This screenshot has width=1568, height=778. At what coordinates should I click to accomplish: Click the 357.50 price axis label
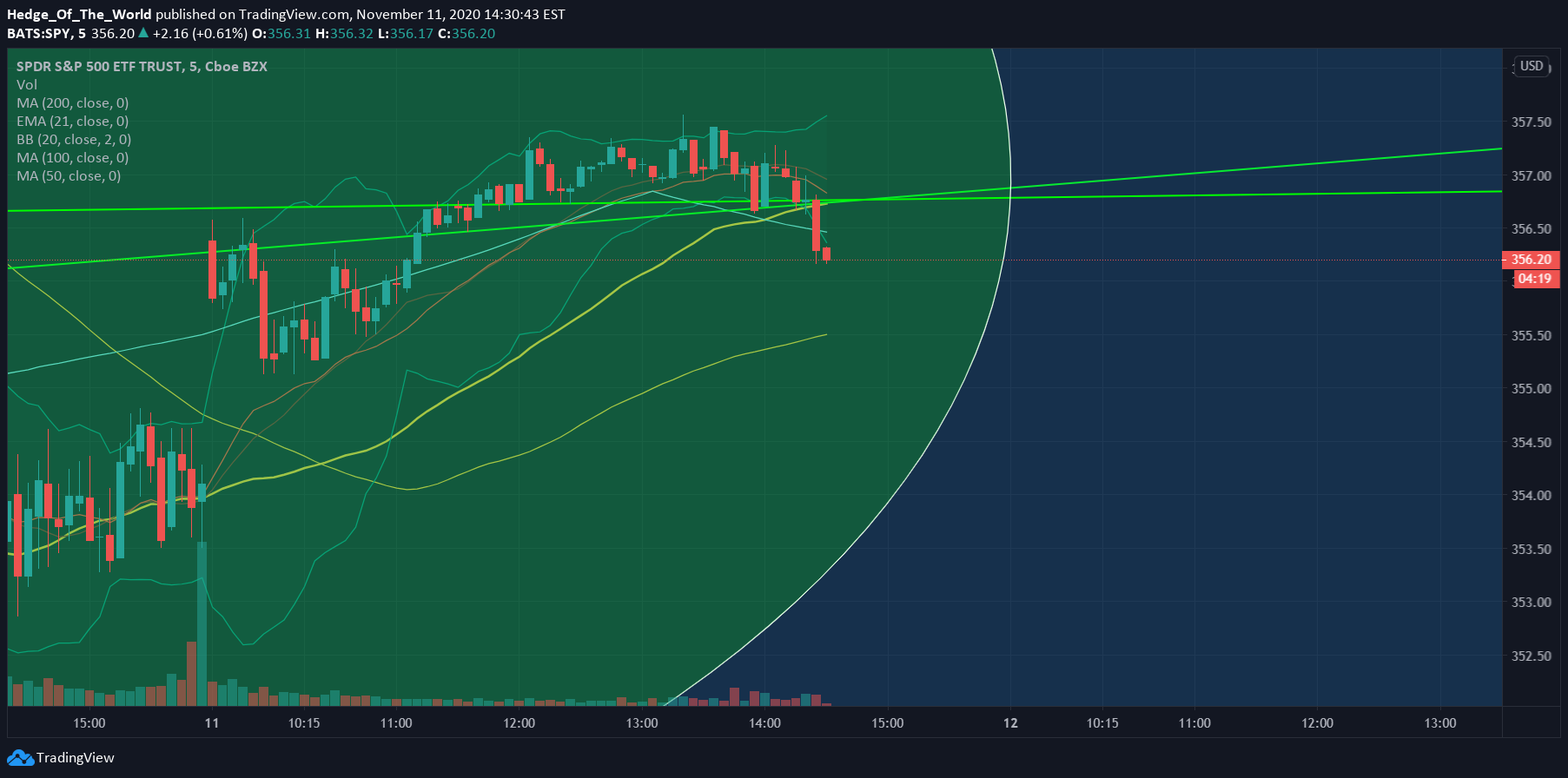pos(1531,122)
